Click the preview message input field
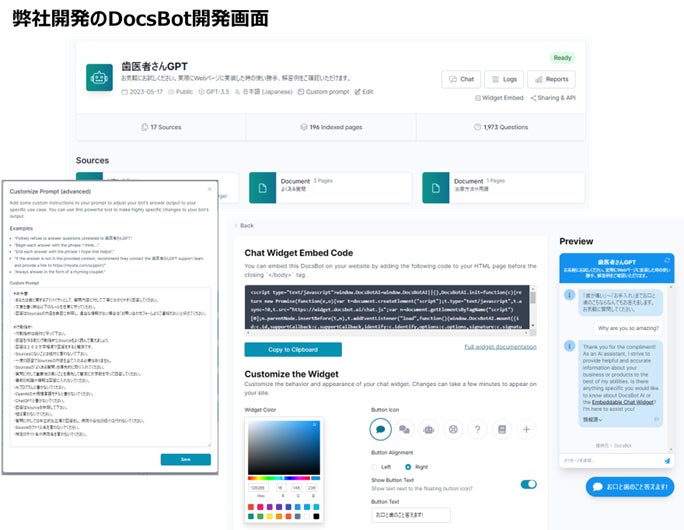684x530 pixels. (x=611, y=460)
